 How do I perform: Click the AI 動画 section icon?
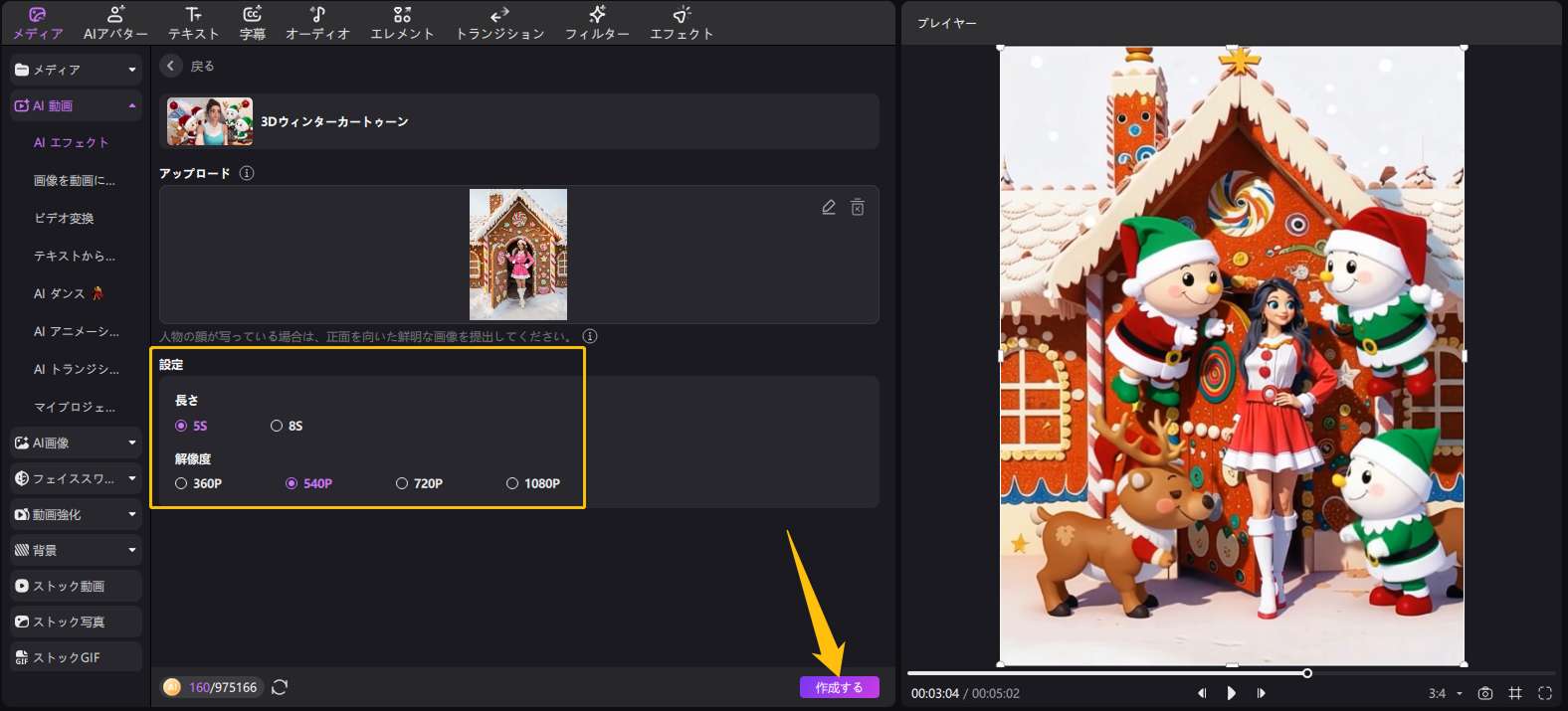(22, 105)
